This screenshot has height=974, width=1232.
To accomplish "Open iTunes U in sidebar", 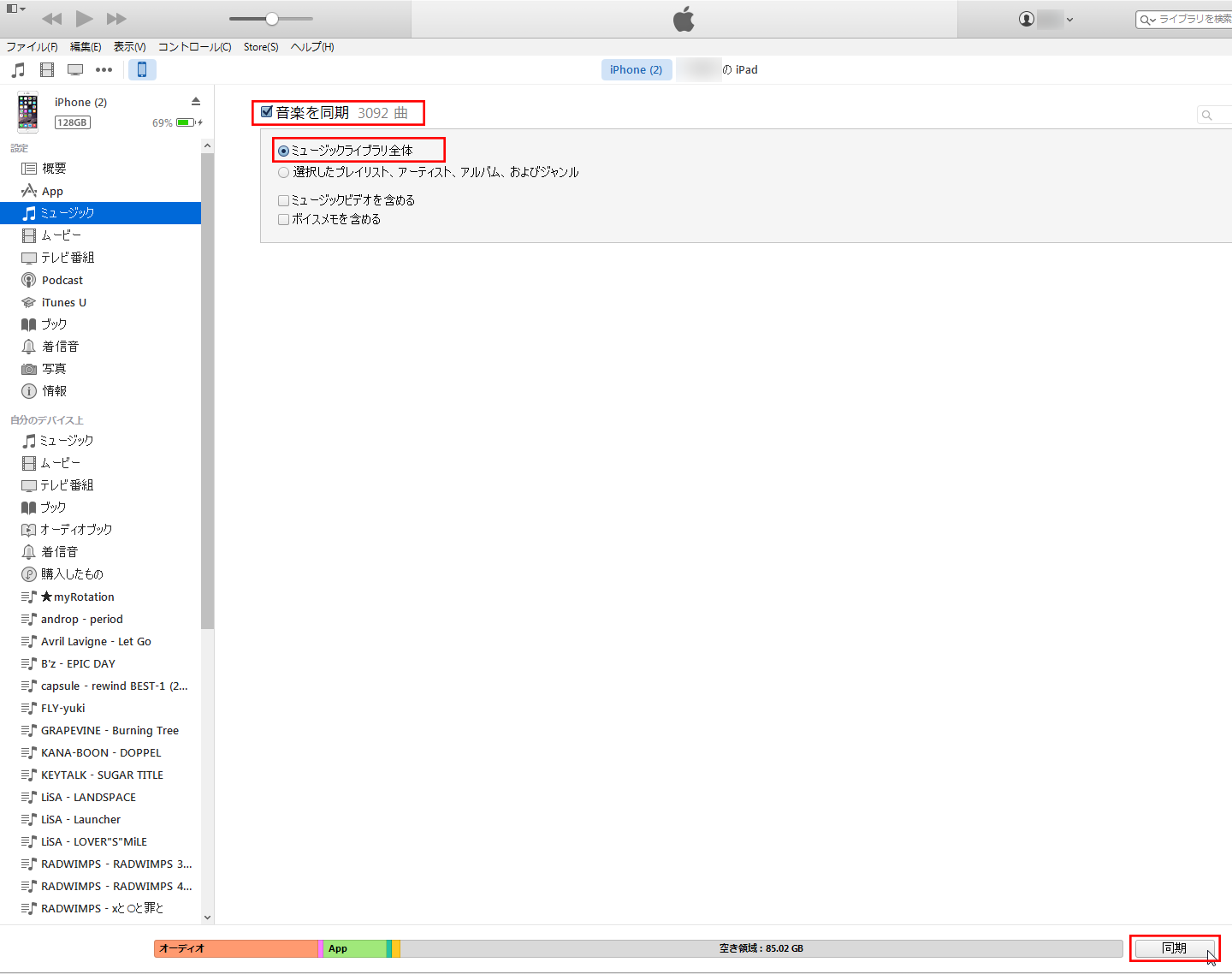I will 100,302.
